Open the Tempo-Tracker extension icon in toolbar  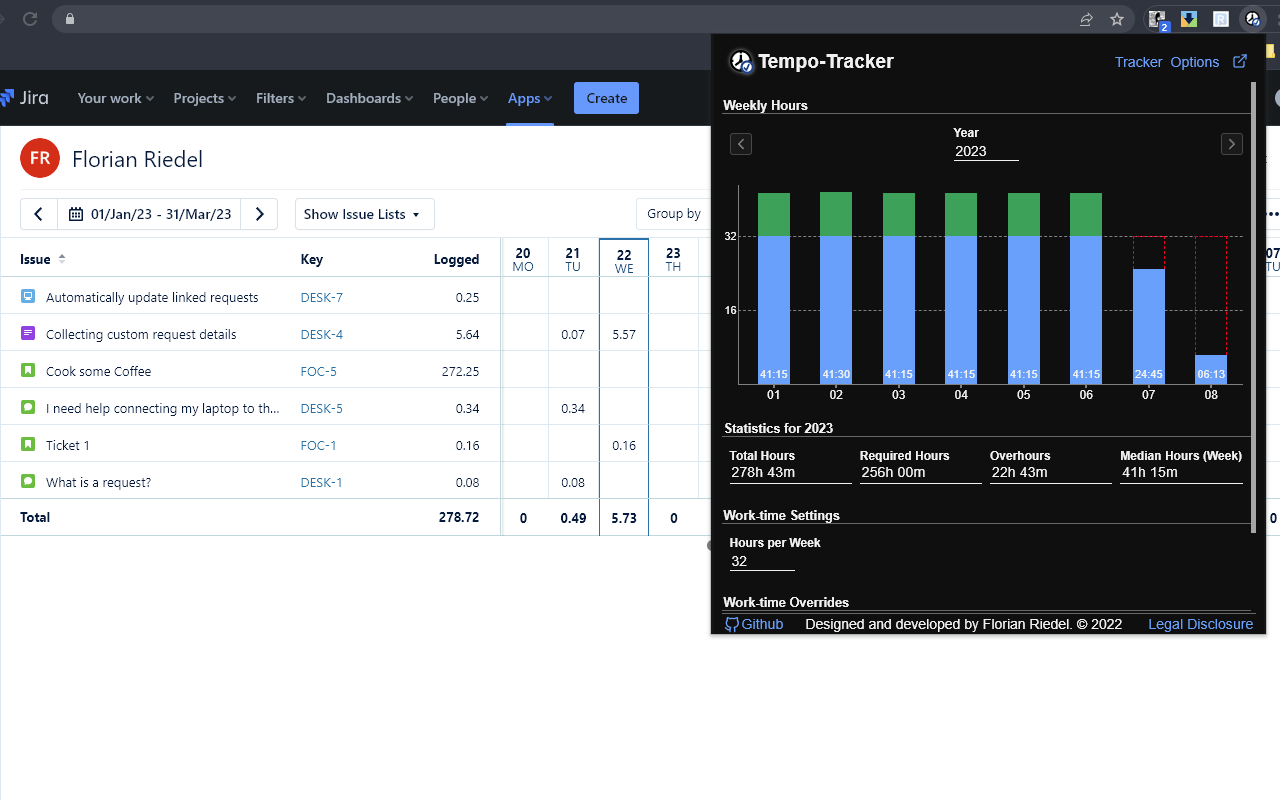tap(1252, 19)
